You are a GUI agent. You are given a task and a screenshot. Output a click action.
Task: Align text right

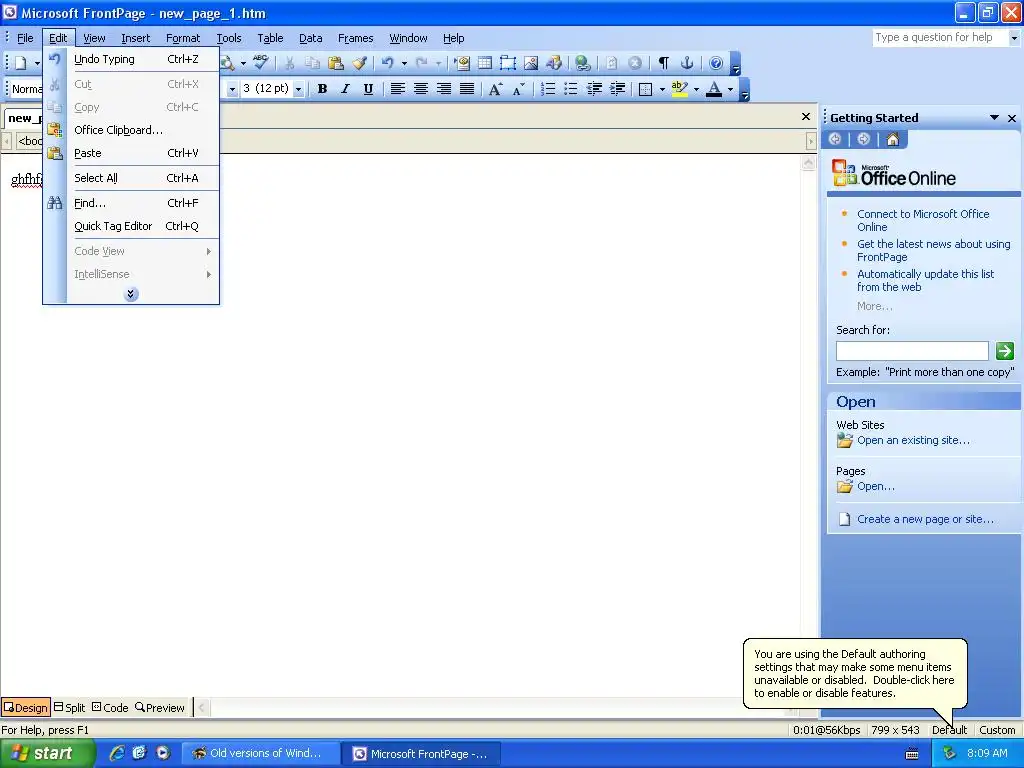pos(443,89)
